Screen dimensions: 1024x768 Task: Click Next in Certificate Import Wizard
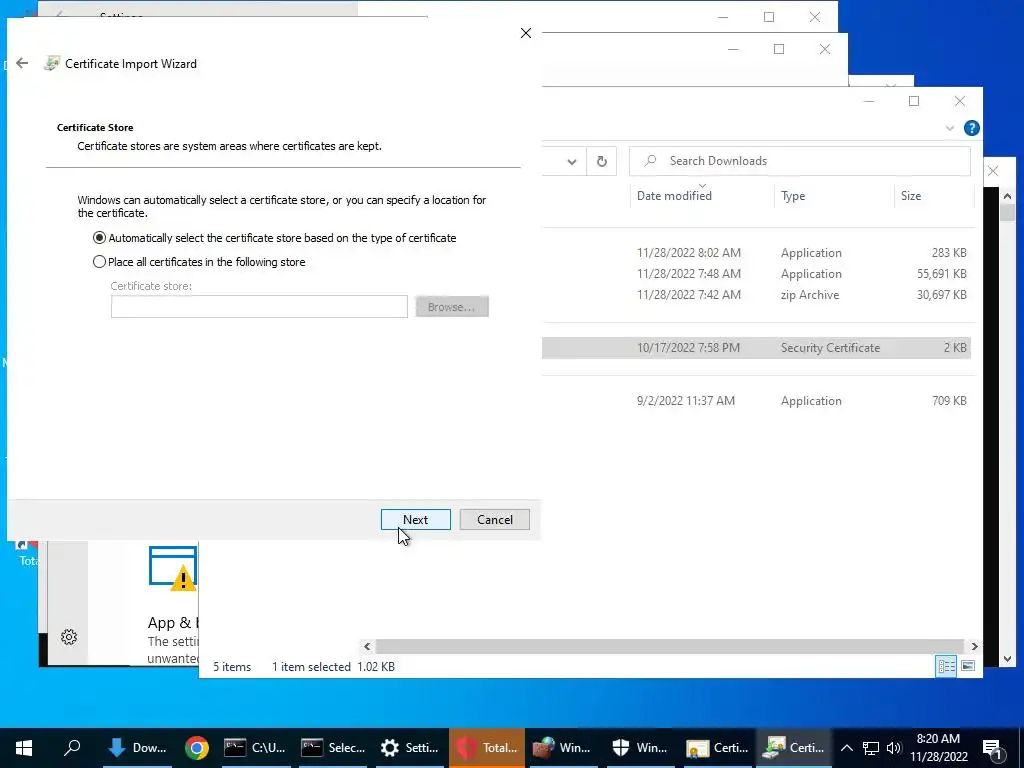415,519
